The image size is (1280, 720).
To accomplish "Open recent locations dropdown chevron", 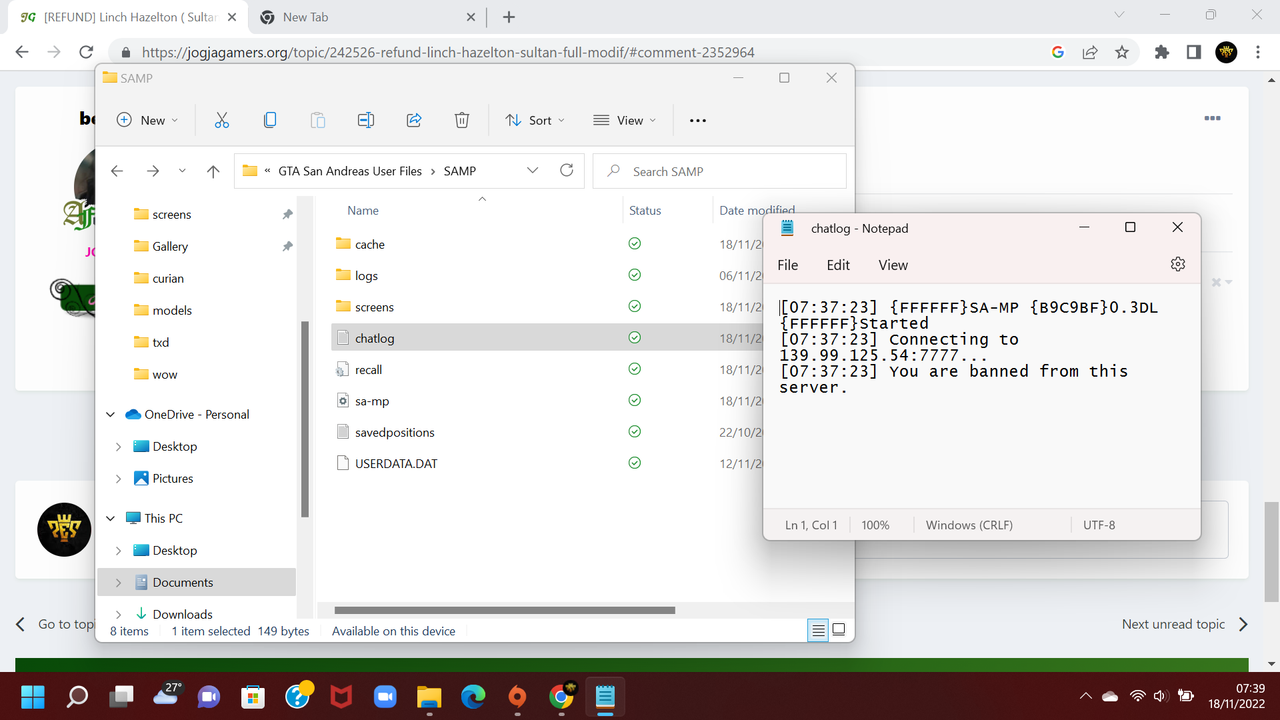I will (182, 171).
